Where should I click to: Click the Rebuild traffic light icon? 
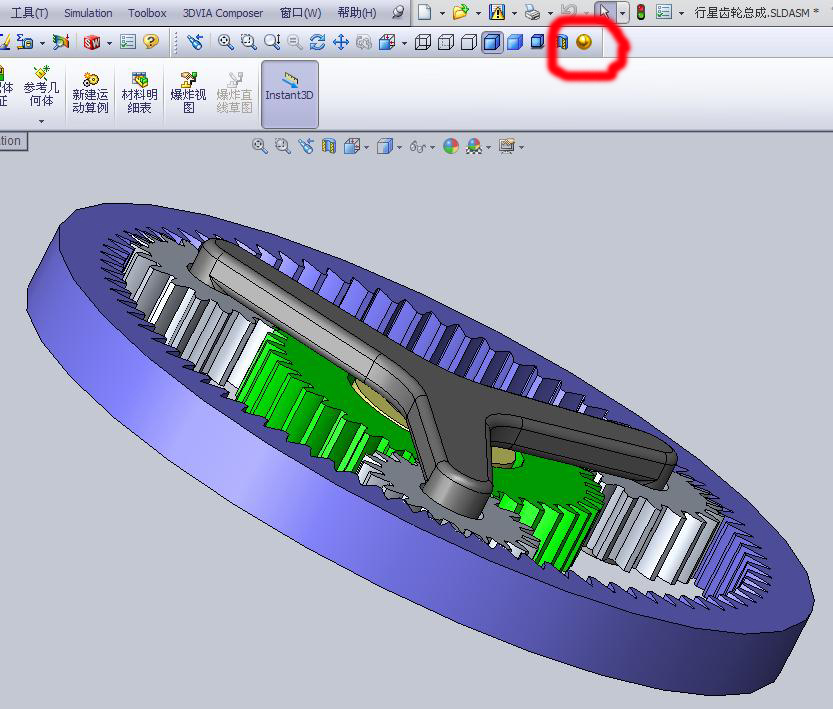[x=641, y=12]
